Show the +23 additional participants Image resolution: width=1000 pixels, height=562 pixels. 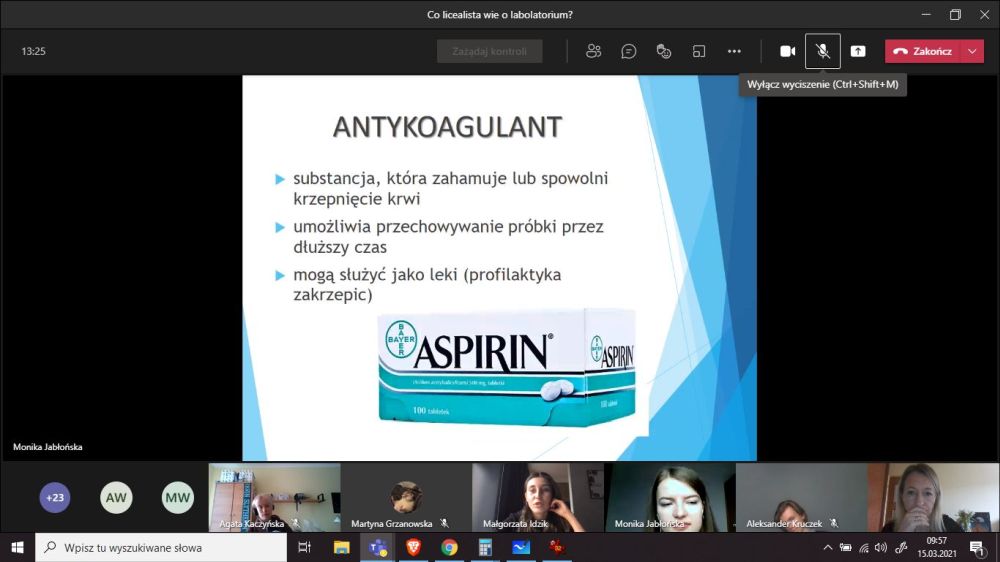pyautogui.click(x=55, y=498)
